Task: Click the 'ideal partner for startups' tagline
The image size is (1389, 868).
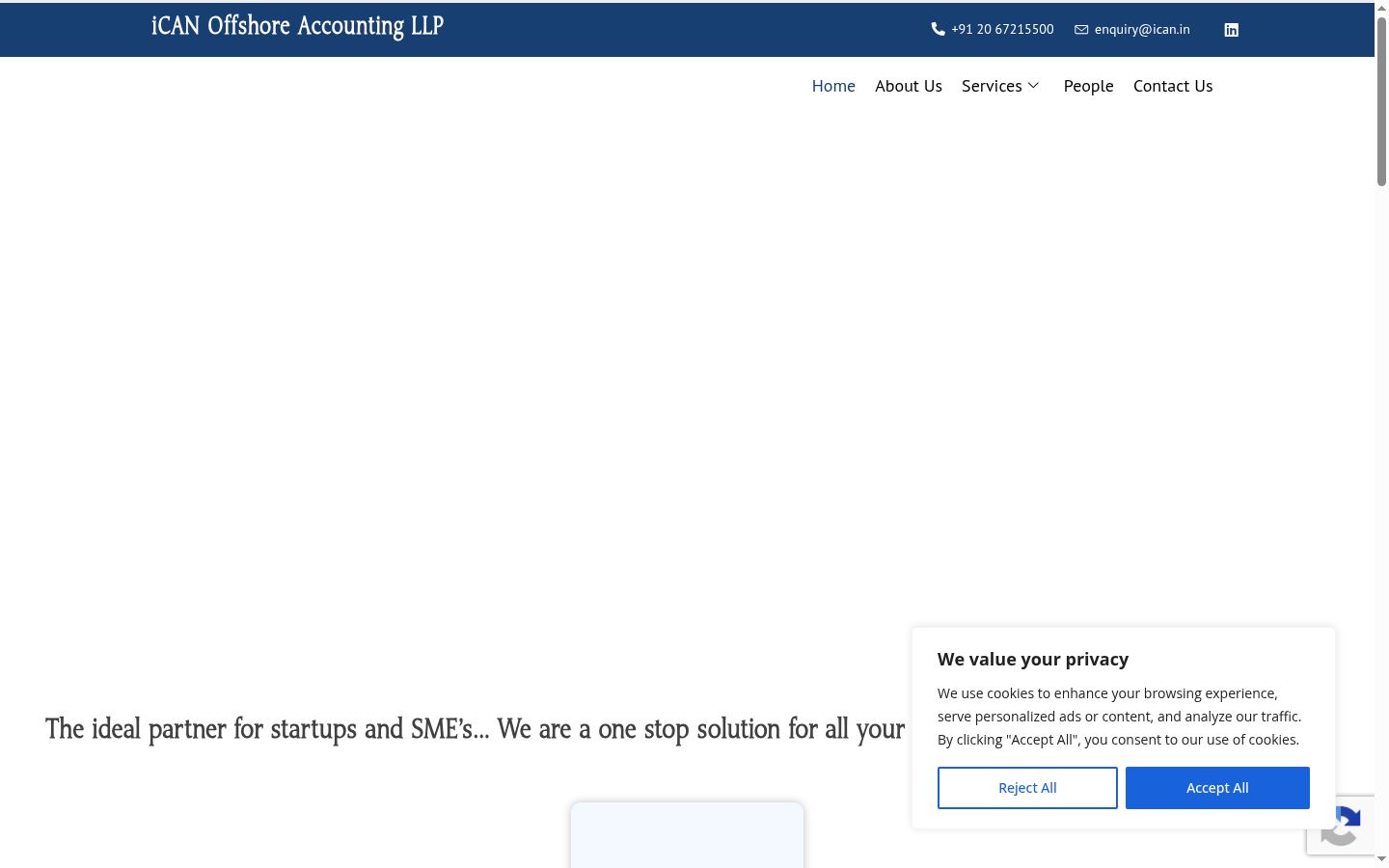Action: [475, 729]
